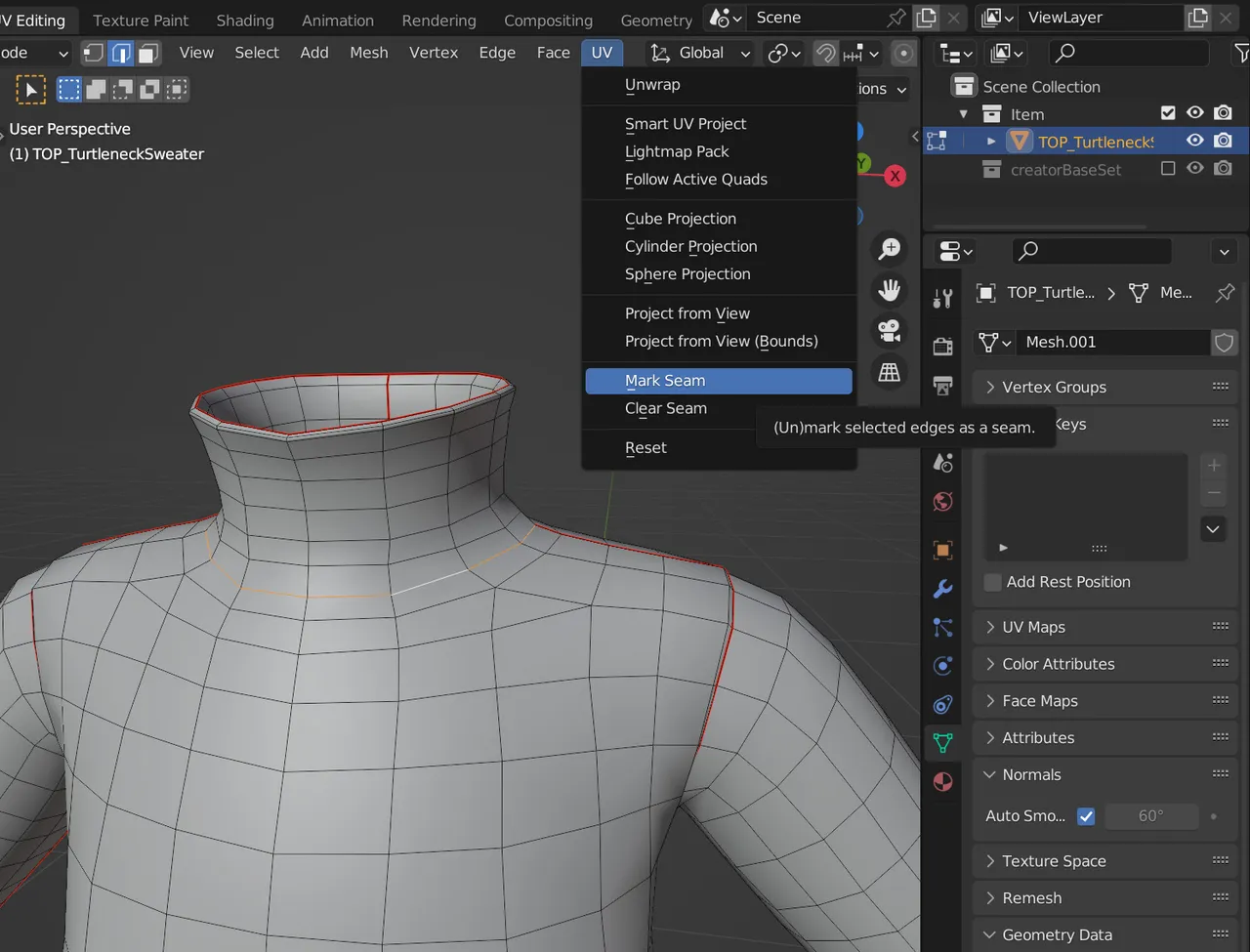Select the green object data properties icon
Image resolution: width=1250 pixels, height=952 pixels.
(942, 742)
